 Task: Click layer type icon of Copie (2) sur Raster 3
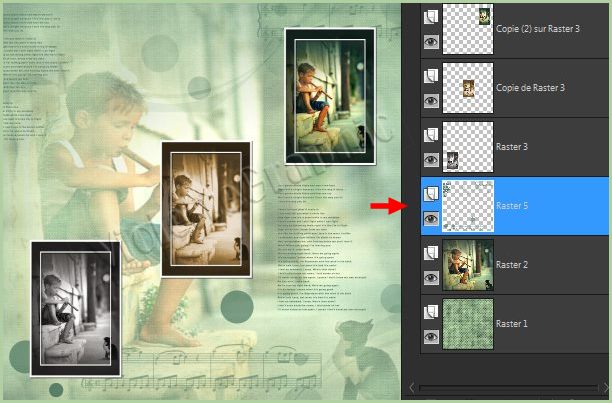click(430, 15)
